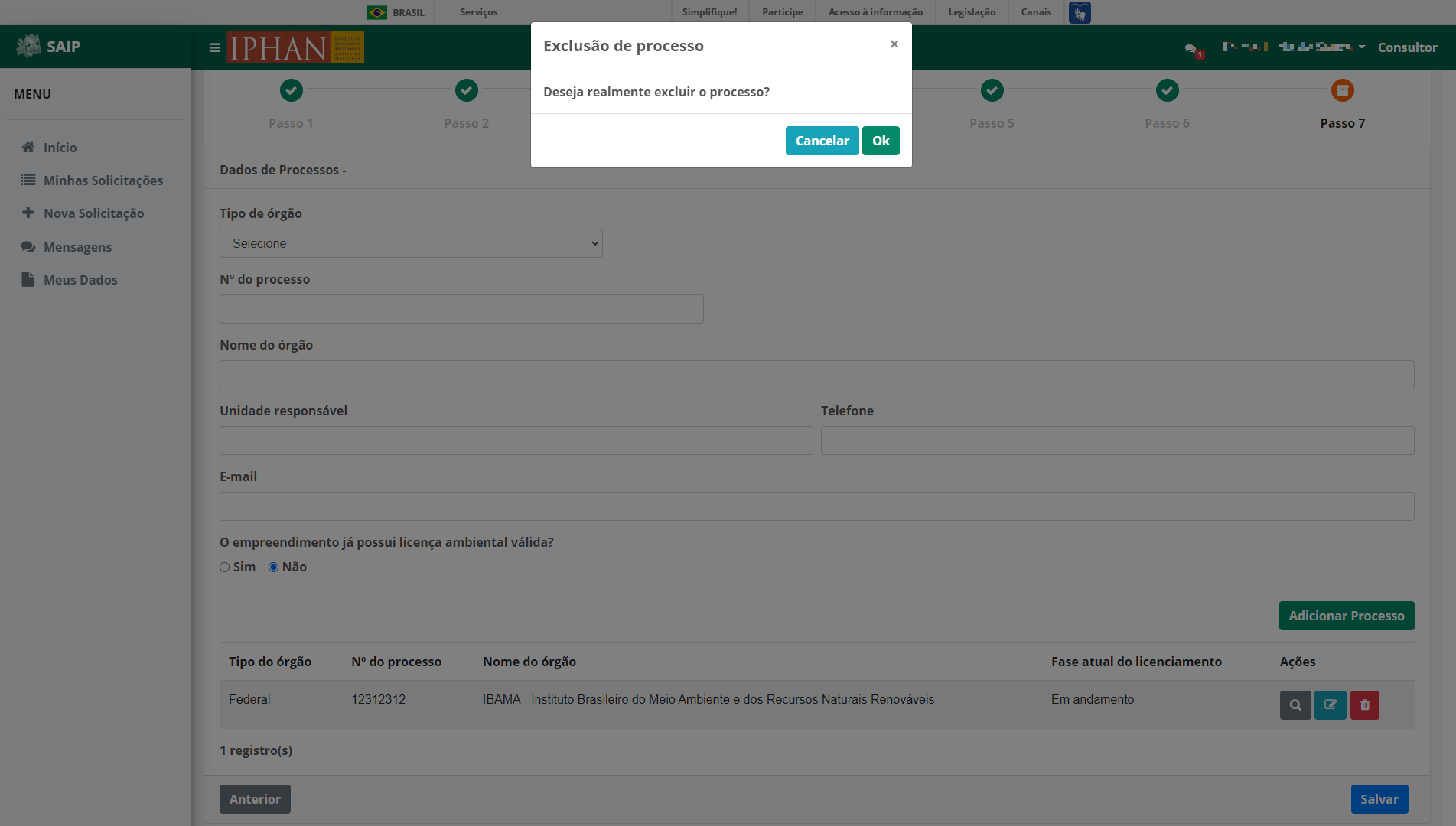Confirm deletion with the Ok button

click(x=881, y=141)
